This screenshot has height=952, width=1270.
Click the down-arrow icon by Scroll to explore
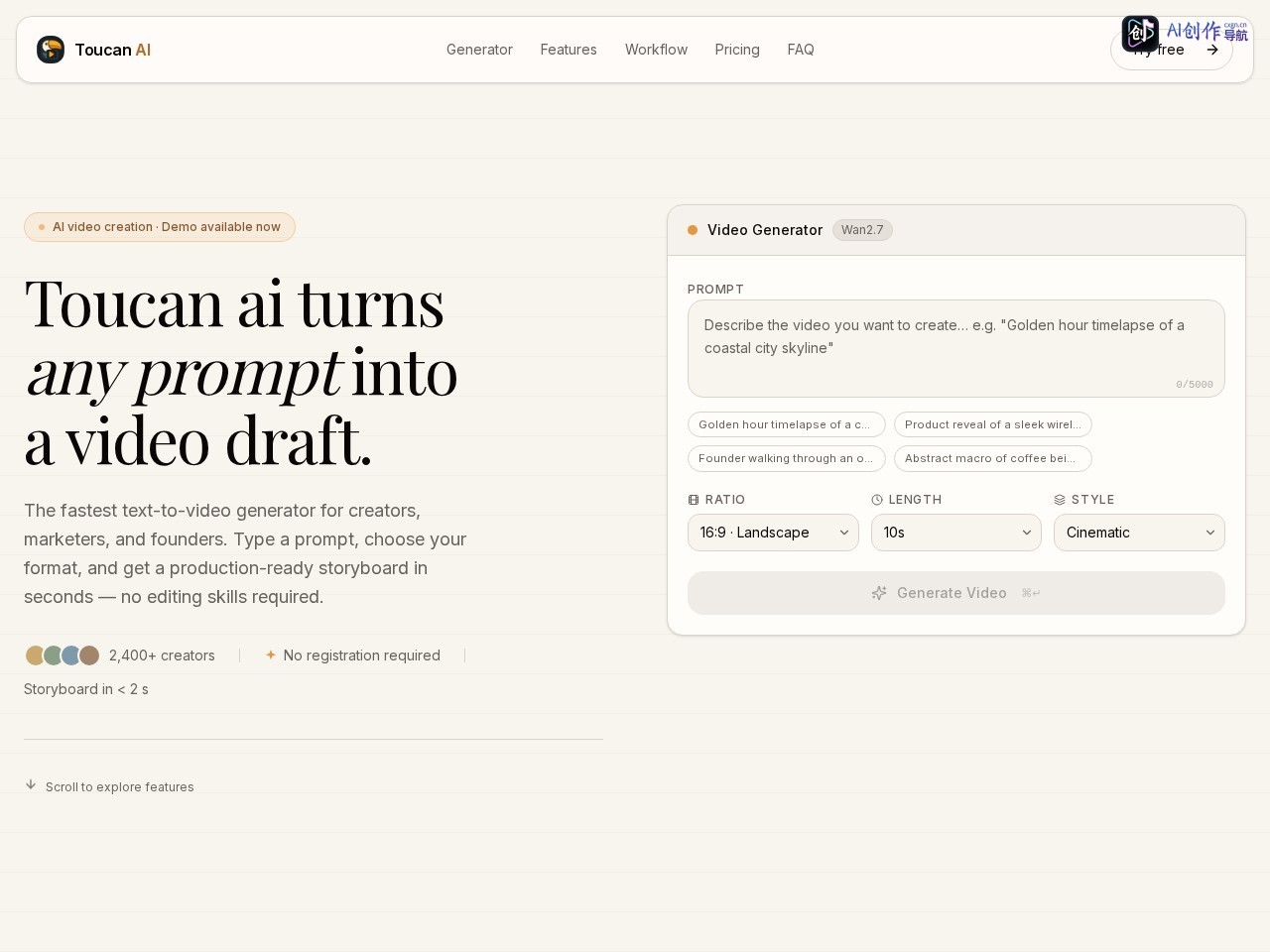31,784
